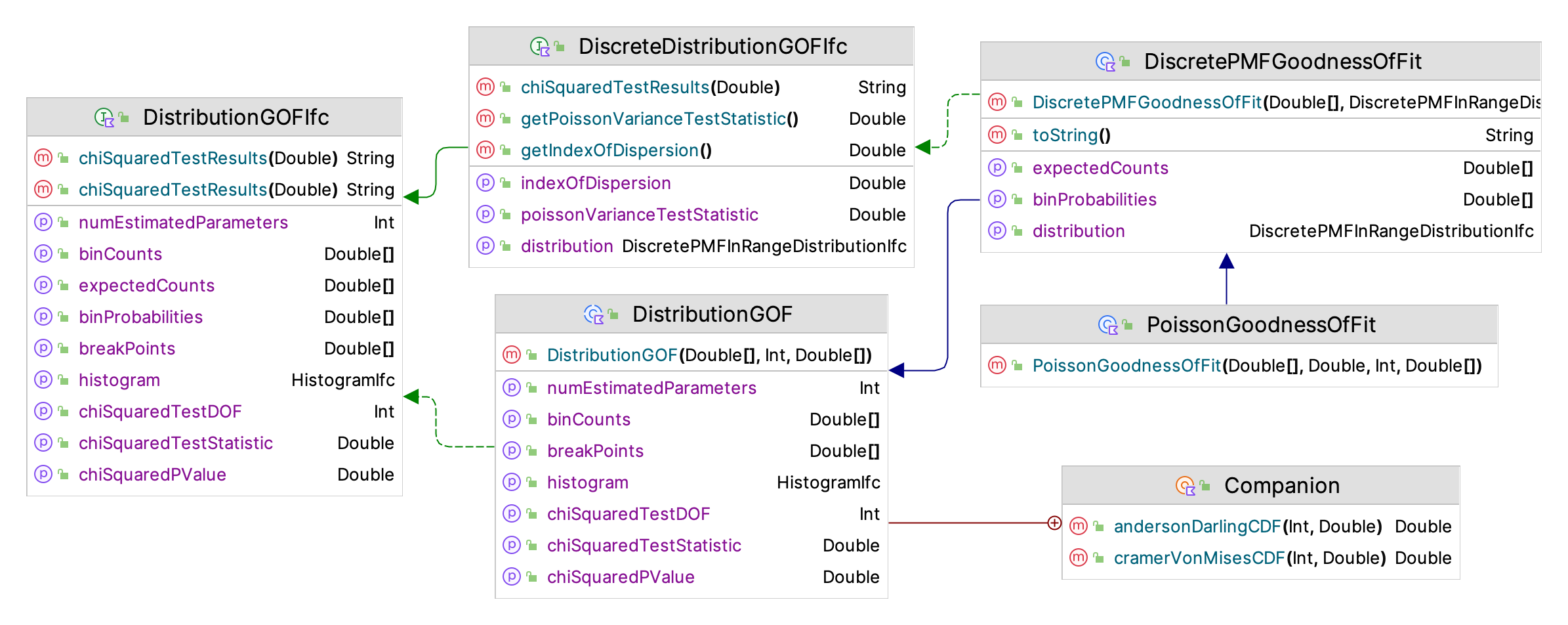The height and width of the screenshot is (625, 1568).
Task: Click chiSquaredTestDOF in DistributionGOF
Action: (x=629, y=514)
